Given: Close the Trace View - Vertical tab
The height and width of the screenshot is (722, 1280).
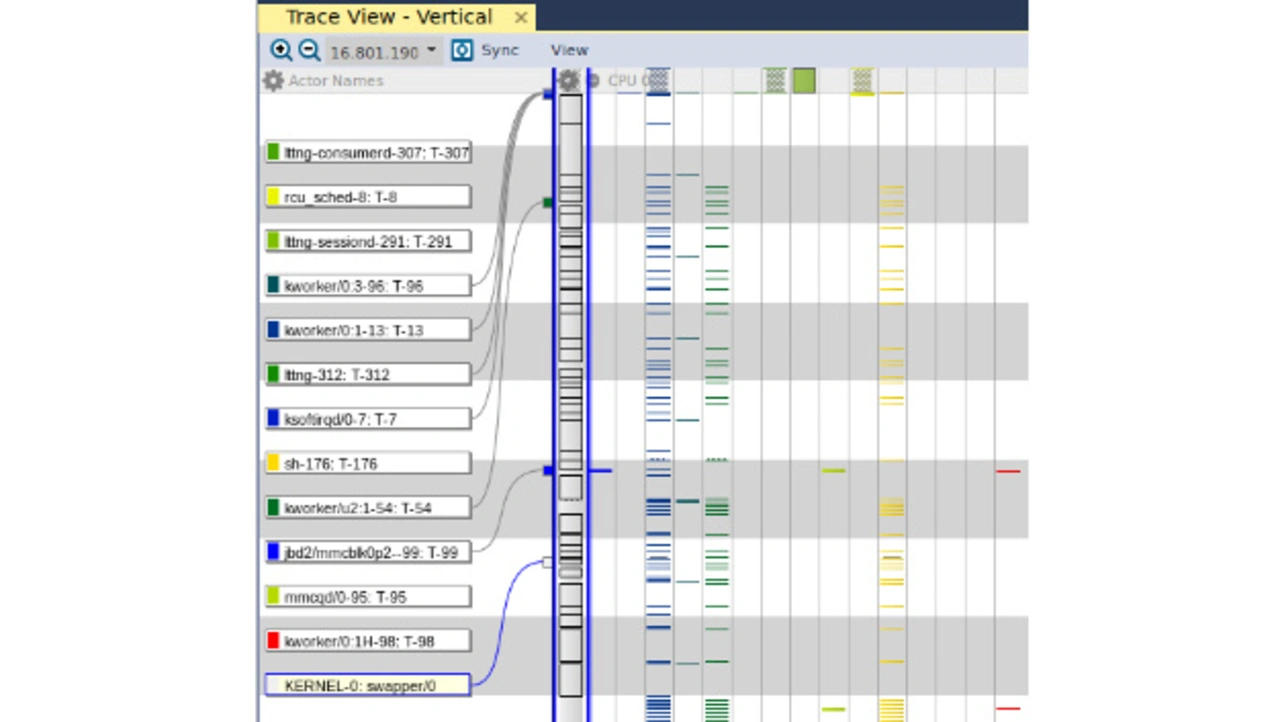Looking at the screenshot, I should point(521,17).
